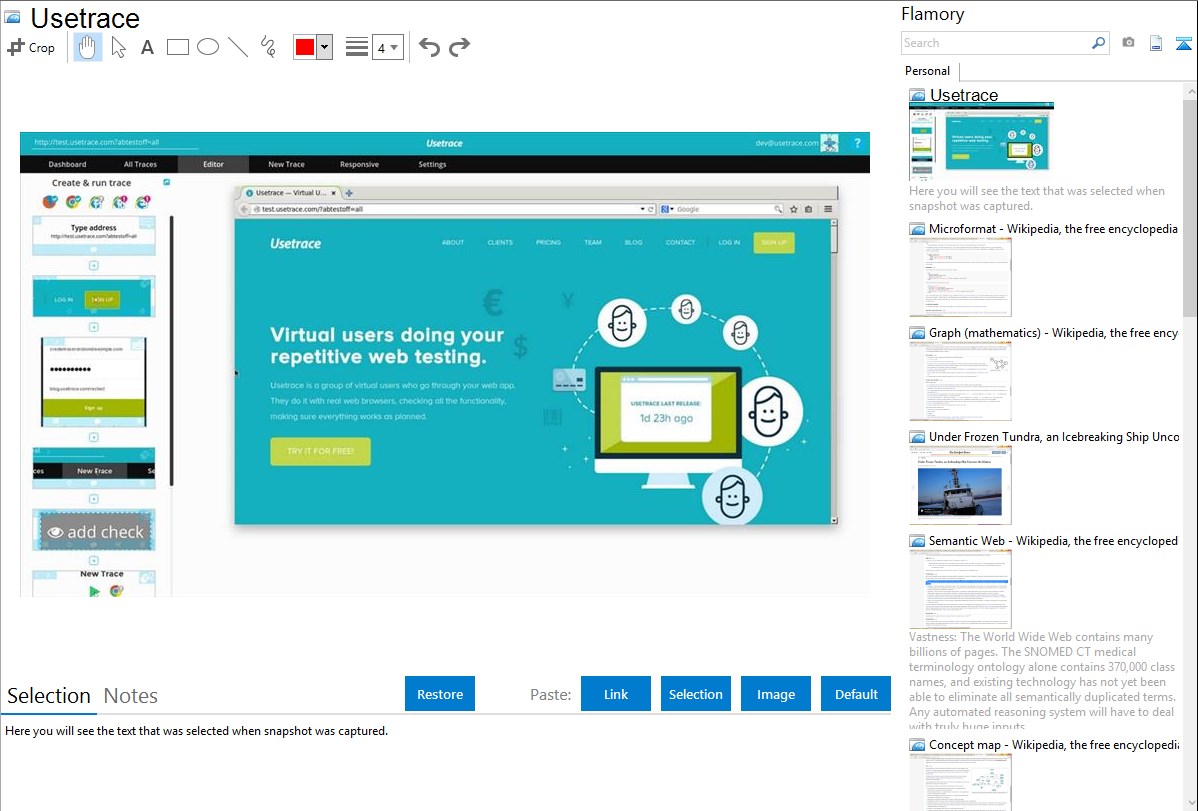Open the Usetrace snapshot thumbnail in the list
1198x811 pixels.
[x=981, y=142]
